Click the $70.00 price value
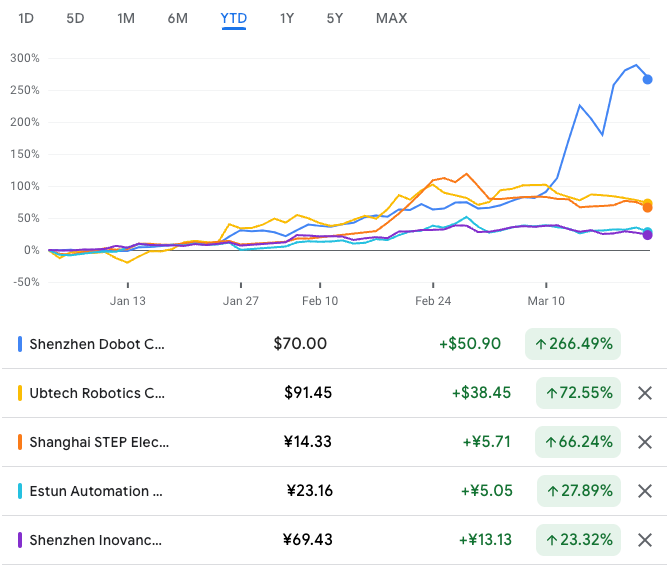The image size is (667, 567). tap(300, 344)
